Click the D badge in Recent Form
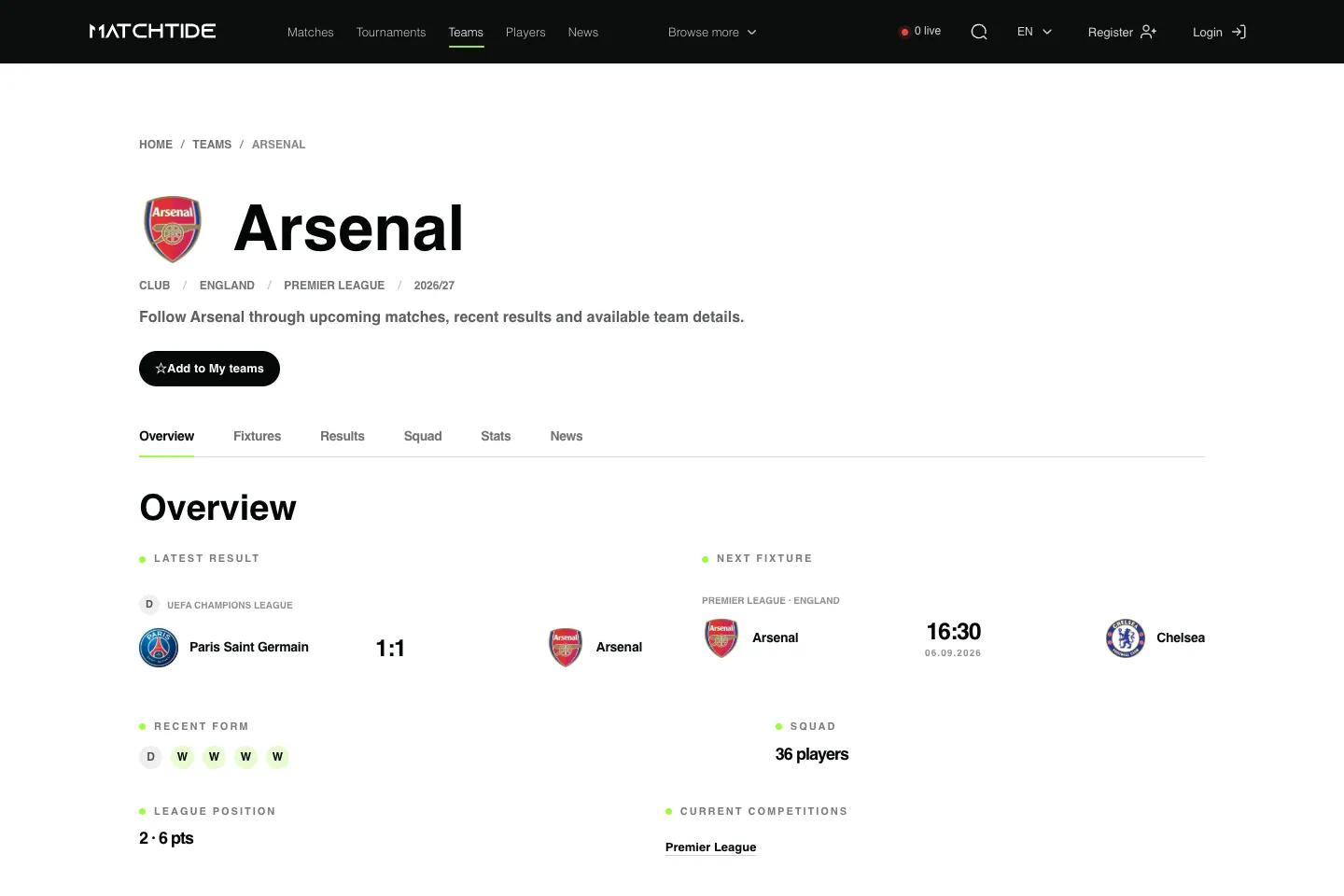Image resolution: width=1344 pixels, height=896 pixels. click(150, 757)
